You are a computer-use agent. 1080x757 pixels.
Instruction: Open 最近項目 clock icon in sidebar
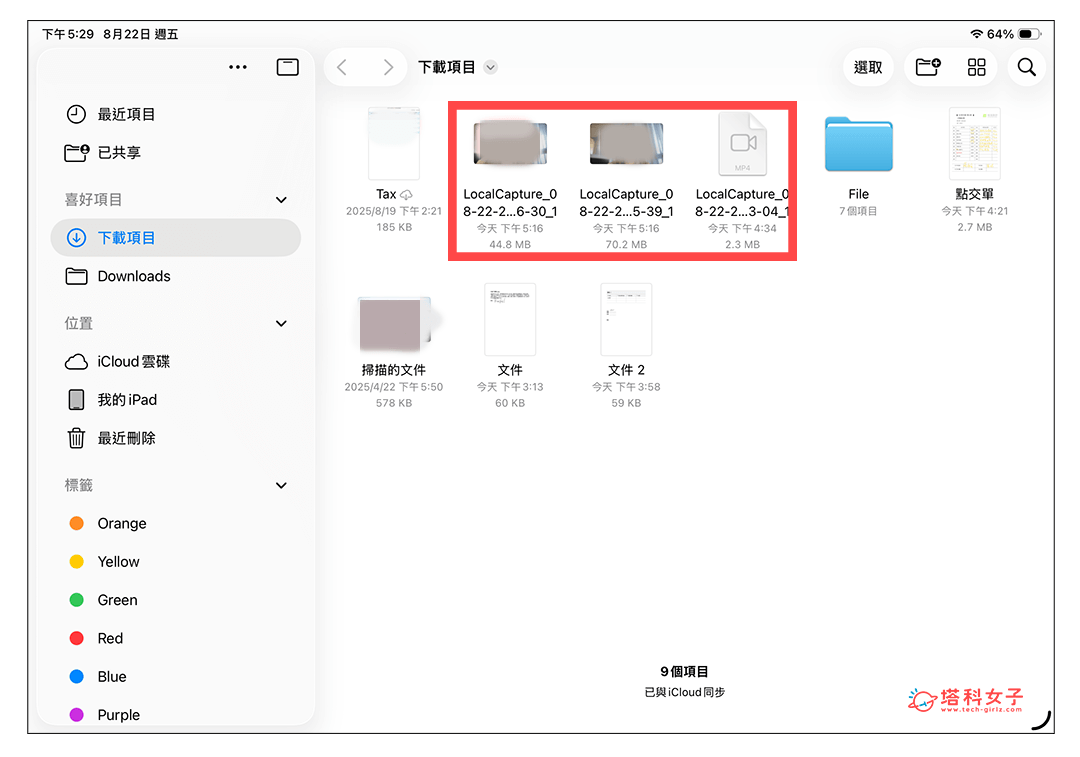122,114
